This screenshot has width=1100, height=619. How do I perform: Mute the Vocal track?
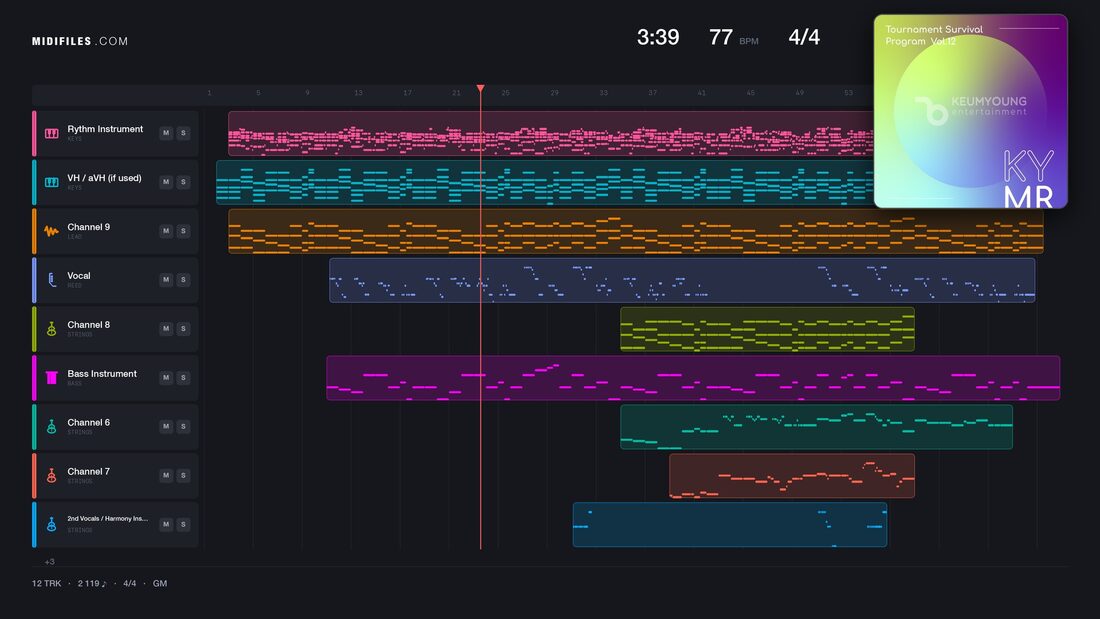pyautogui.click(x=166, y=279)
